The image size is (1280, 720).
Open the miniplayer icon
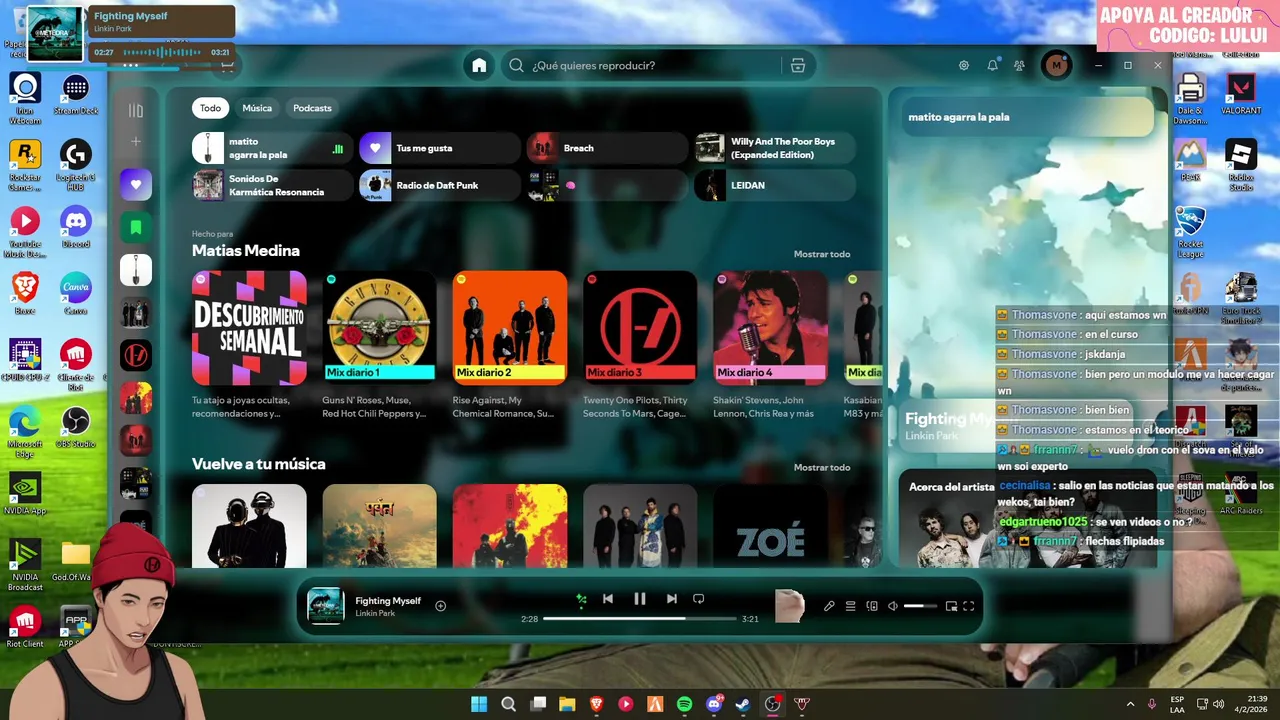click(951, 606)
